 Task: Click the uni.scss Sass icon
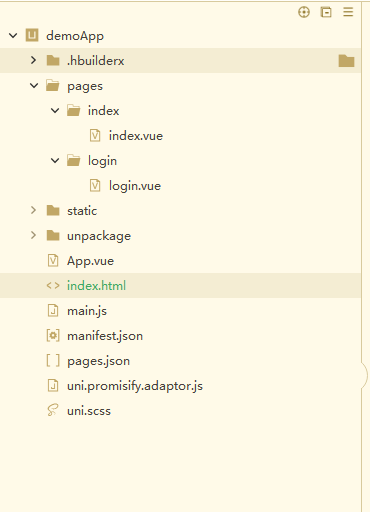point(53,410)
